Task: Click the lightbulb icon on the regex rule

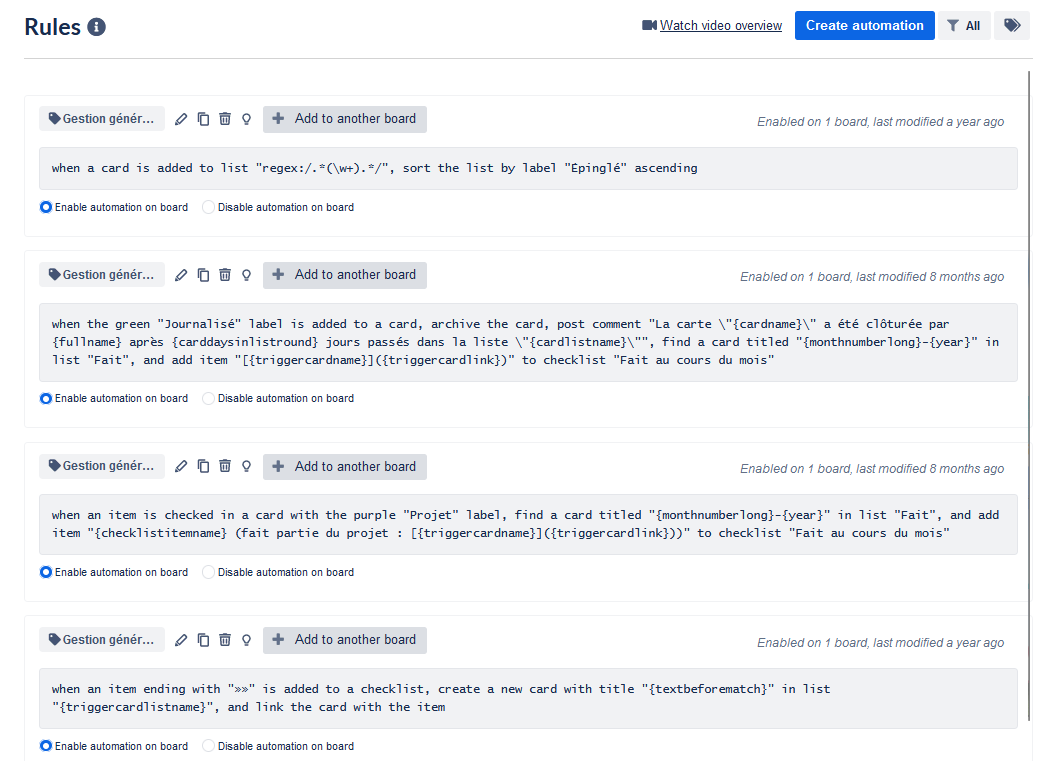Action: (x=247, y=119)
